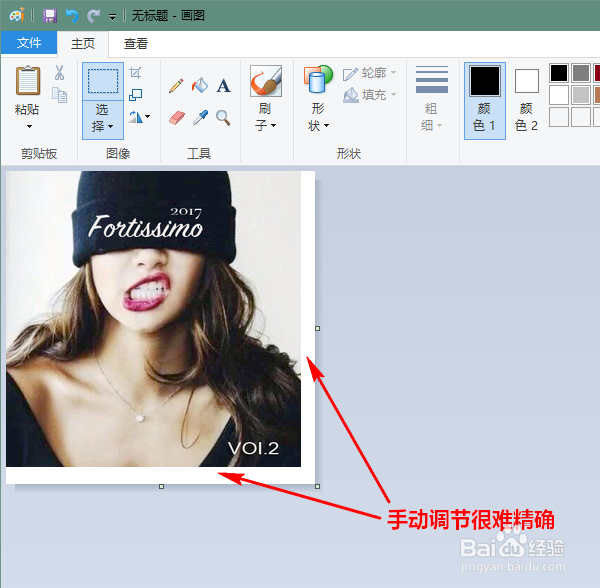Select 颜色 2 background color box
The height and width of the screenshot is (588, 600).
point(527,101)
